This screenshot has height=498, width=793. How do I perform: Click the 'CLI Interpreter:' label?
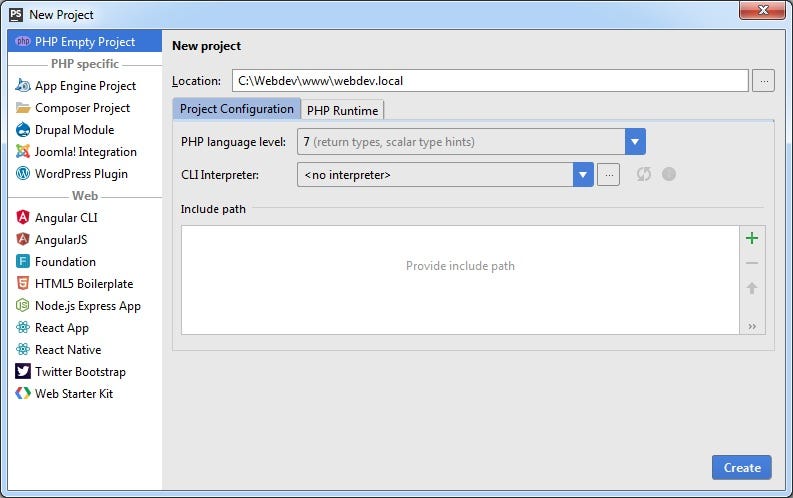(x=220, y=175)
